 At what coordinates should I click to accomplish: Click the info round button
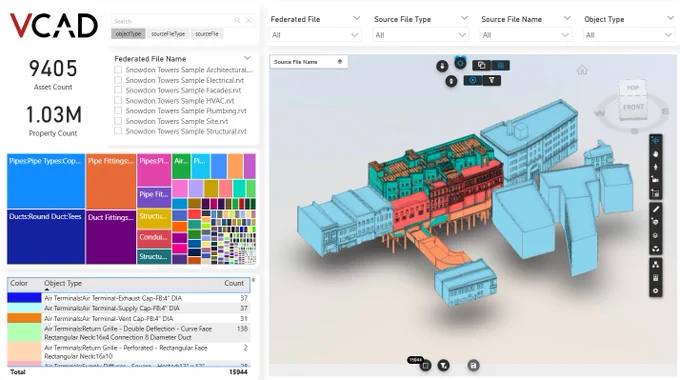[x=451, y=81]
